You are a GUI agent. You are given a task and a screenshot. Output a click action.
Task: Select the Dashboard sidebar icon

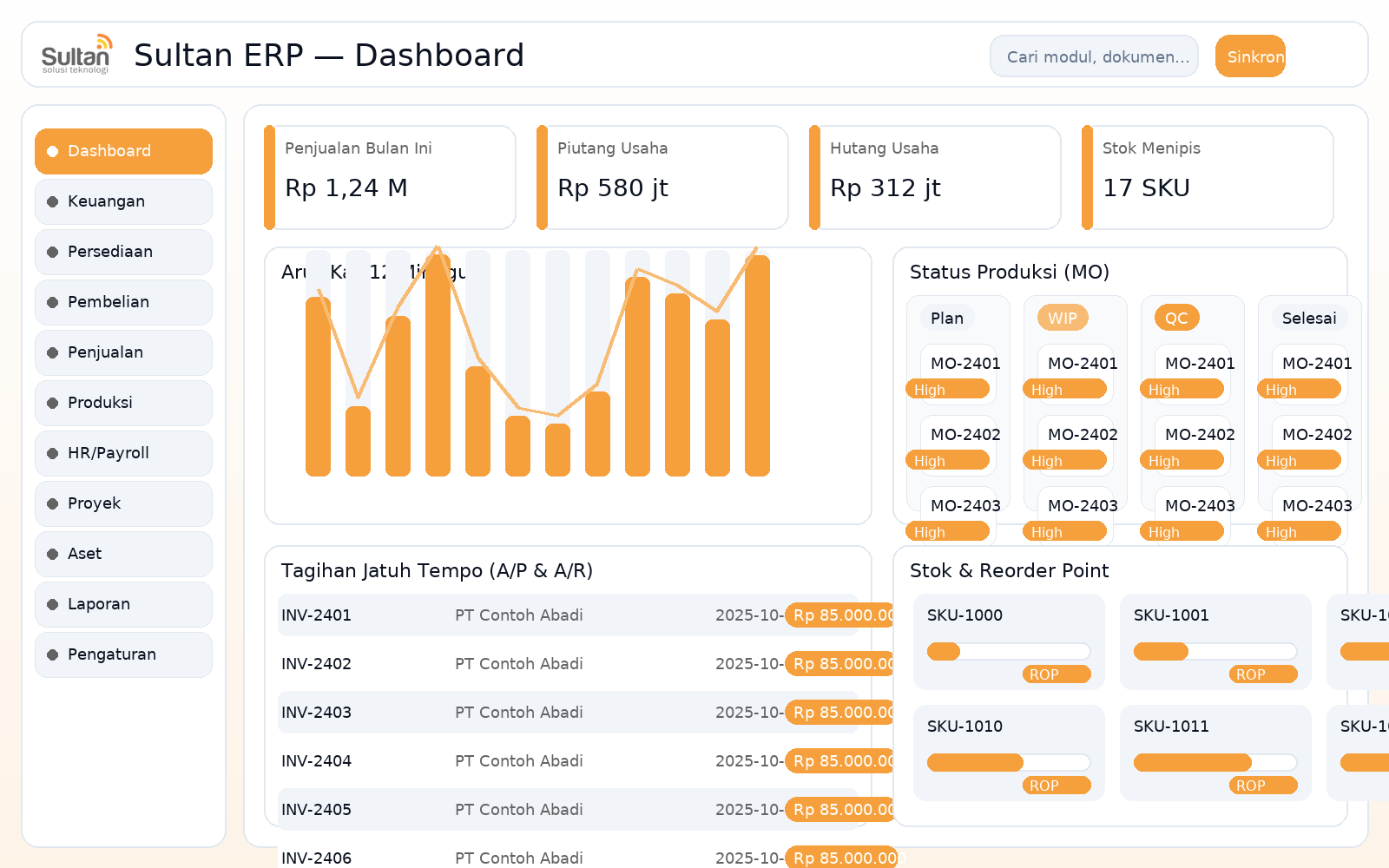(53, 151)
